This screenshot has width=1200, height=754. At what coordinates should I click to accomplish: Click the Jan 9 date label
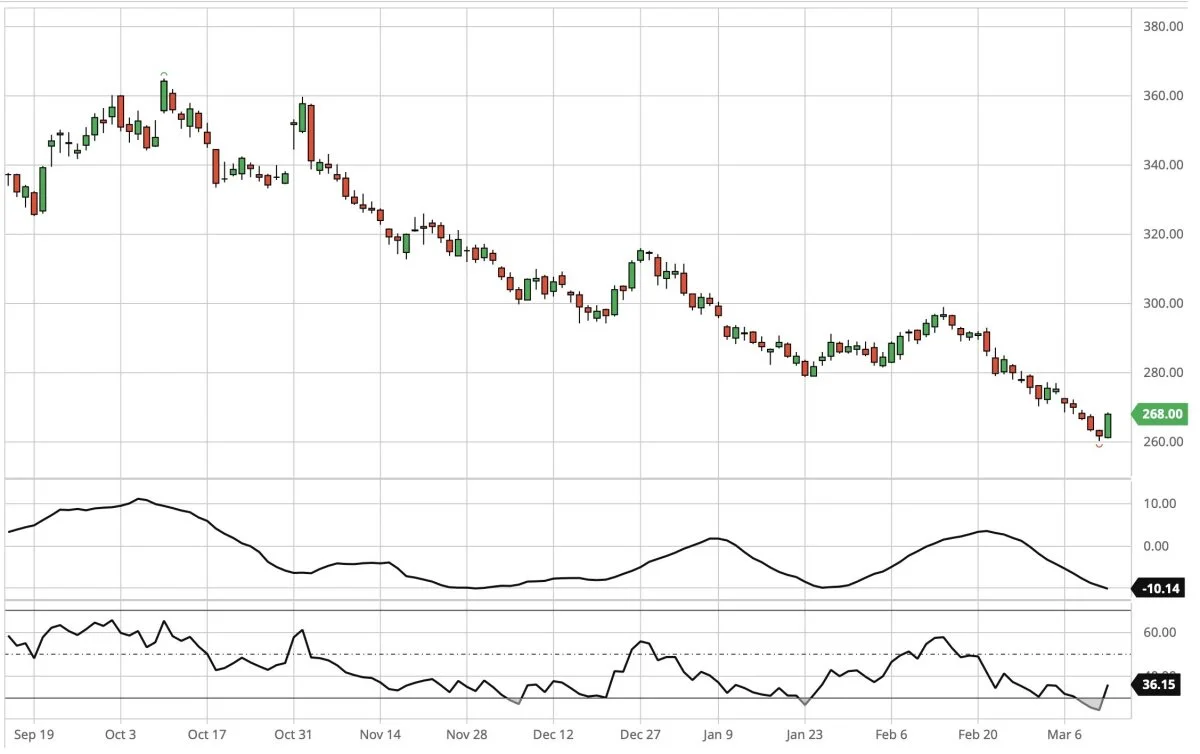coord(718,734)
